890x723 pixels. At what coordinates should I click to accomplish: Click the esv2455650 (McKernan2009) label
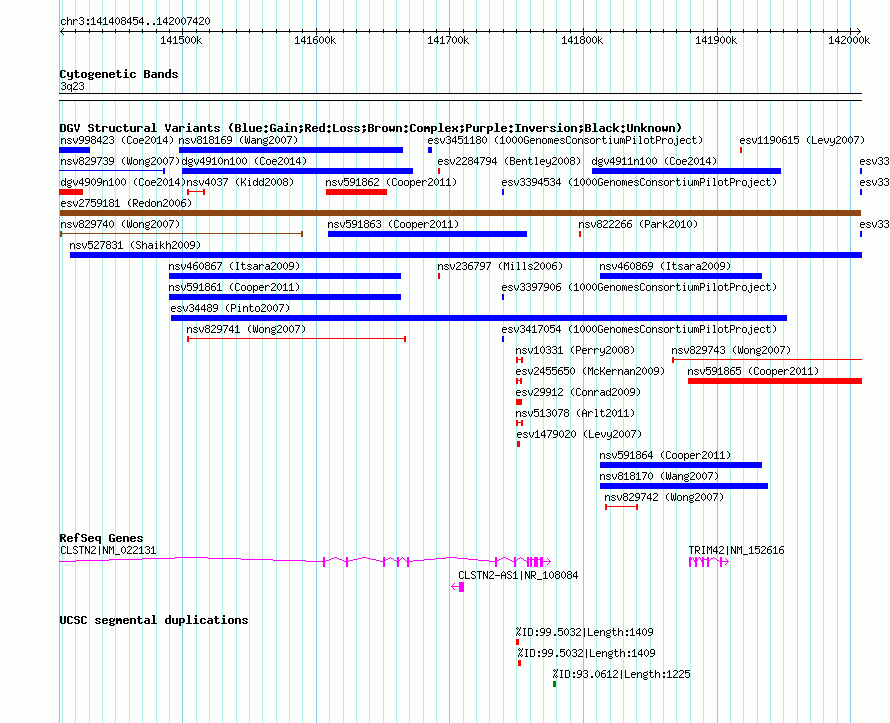tap(590, 371)
